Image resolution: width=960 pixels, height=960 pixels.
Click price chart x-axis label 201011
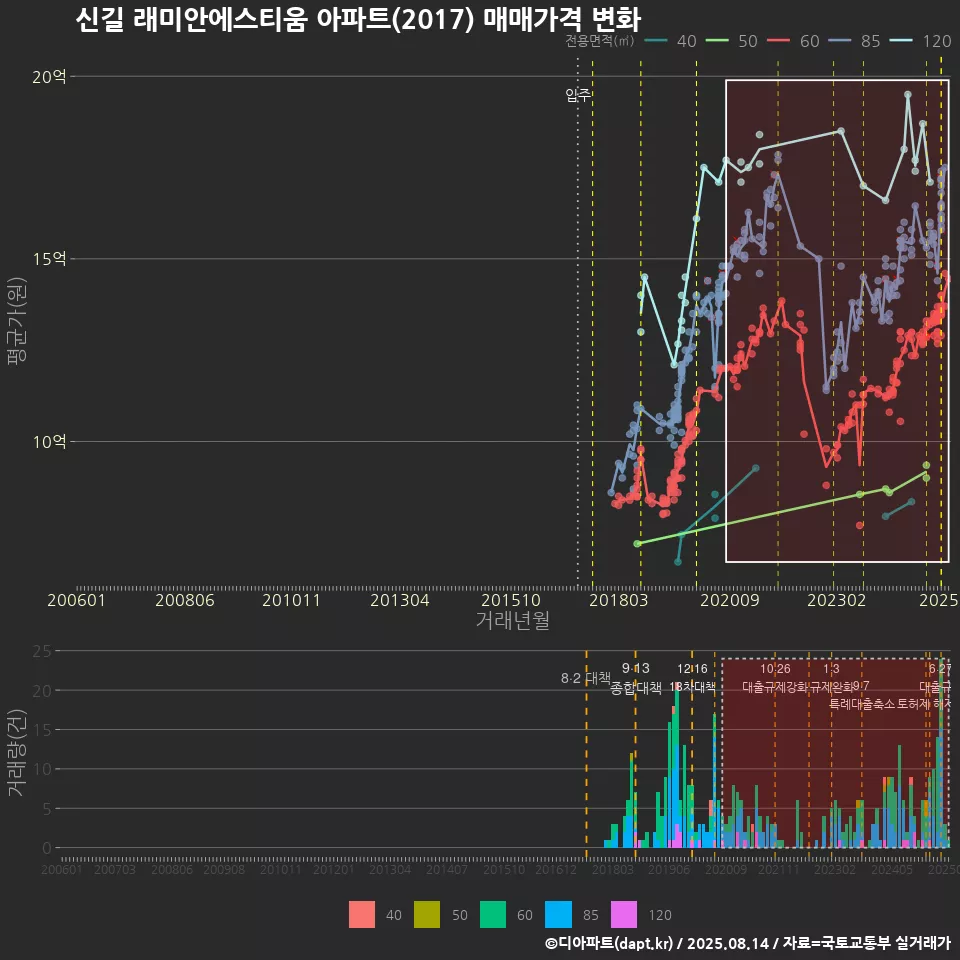tap(291, 600)
